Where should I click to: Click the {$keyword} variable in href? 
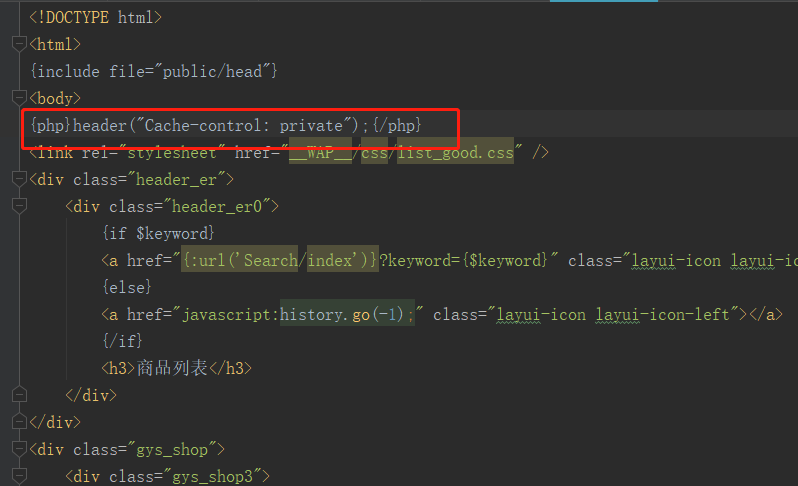point(500,261)
